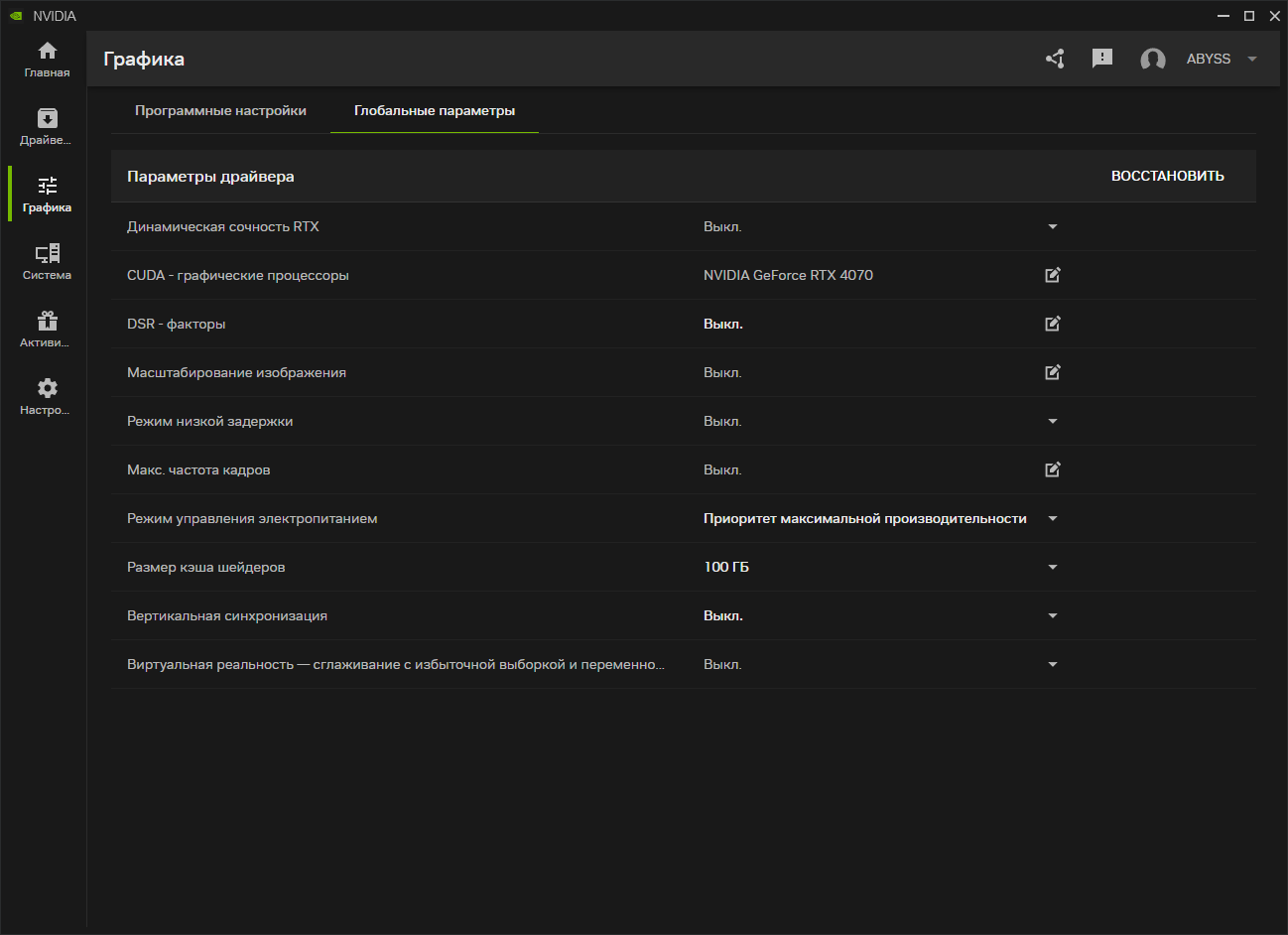Screen dimensions: 1288x935
Task: Expand the Режим низкой задержки dropdown
Action: pos(1053,421)
